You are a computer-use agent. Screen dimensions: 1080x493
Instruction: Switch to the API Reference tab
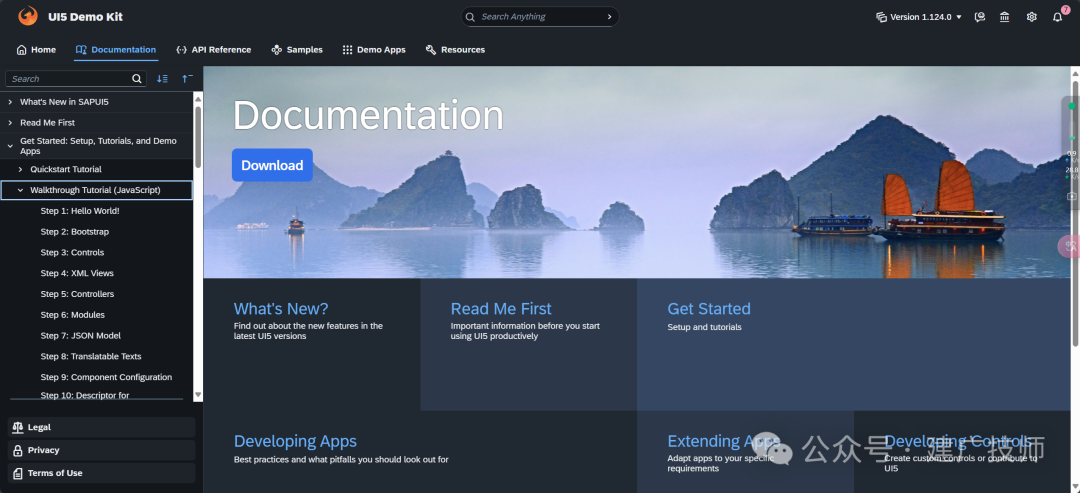click(x=214, y=50)
